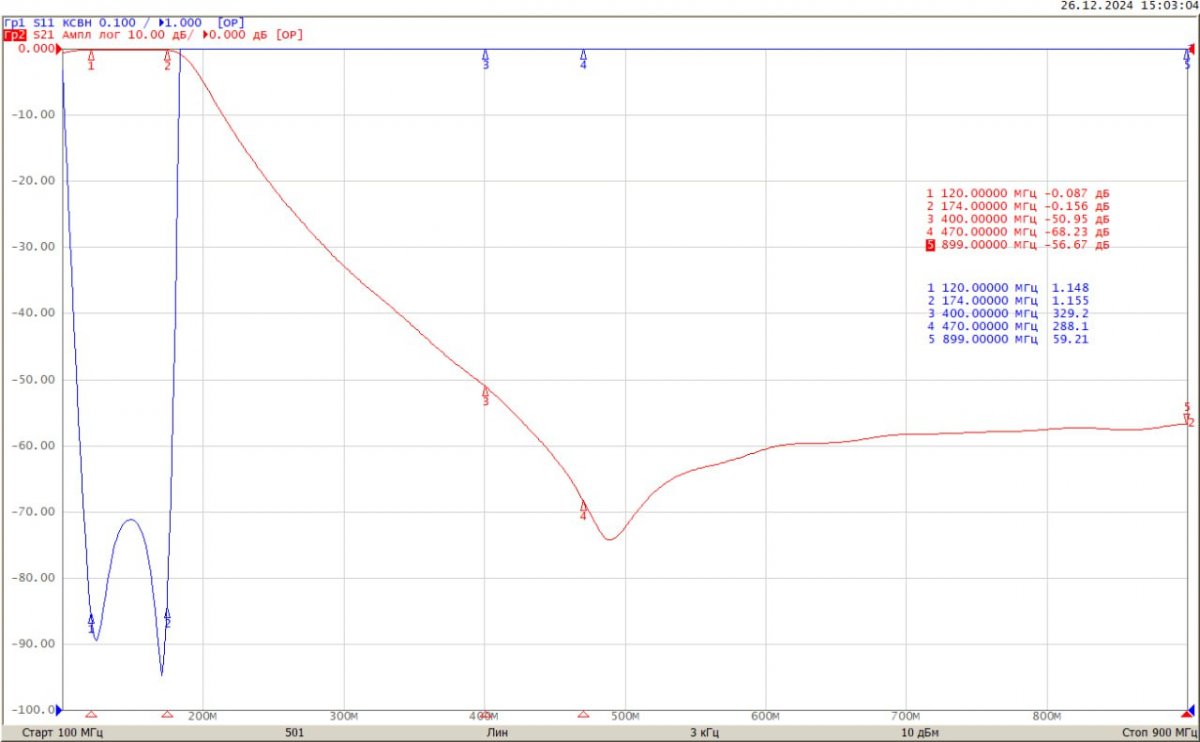Select blue table row 470.00000 МГц 288.1
The height and width of the screenshot is (742, 1200).
[1008, 327]
